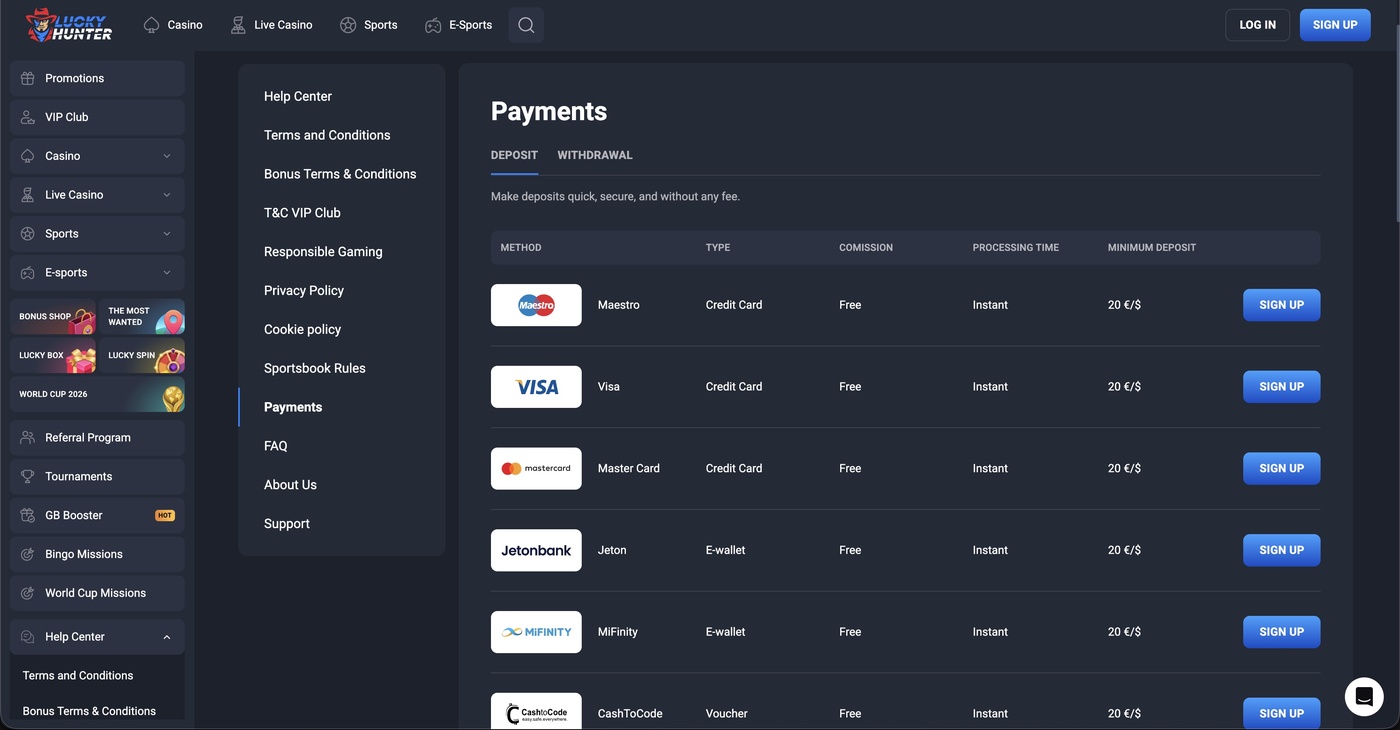Click the Maestro card logo
This screenshot has height=730, width=1400.
point(536,305)
